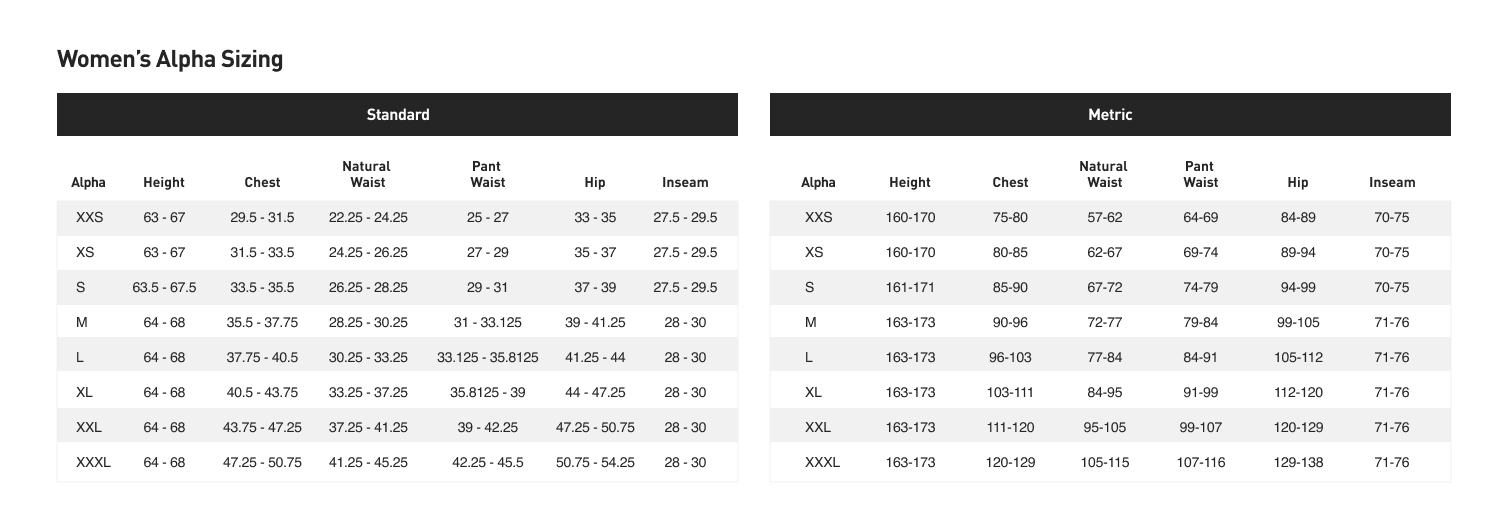Click the Chest column header in Standard table
The image size is (1509, 522).
262,183
